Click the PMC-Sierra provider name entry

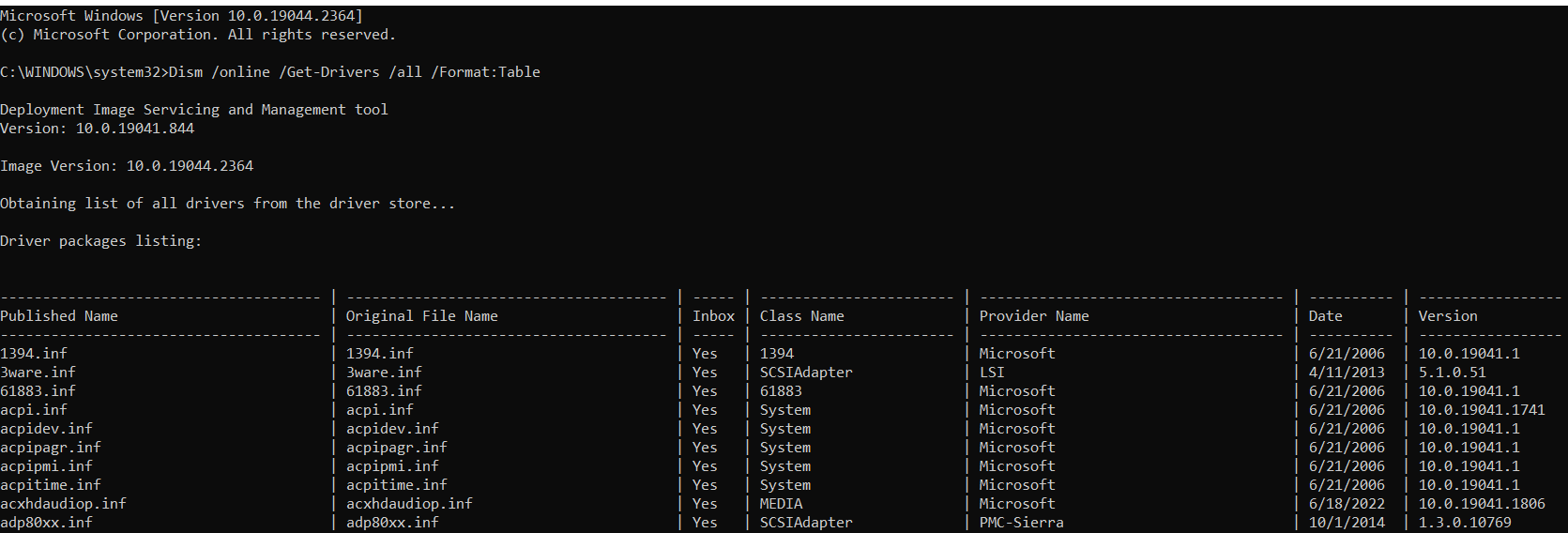coord(1021,523)
